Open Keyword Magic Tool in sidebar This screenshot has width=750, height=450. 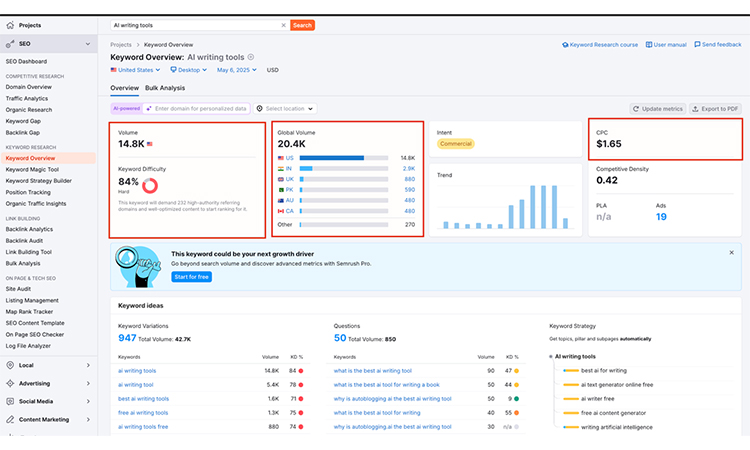tap(32, 169)
